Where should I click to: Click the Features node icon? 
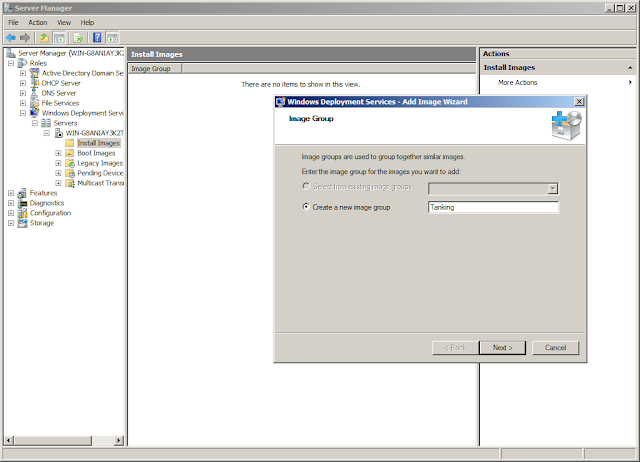(23, 193)
